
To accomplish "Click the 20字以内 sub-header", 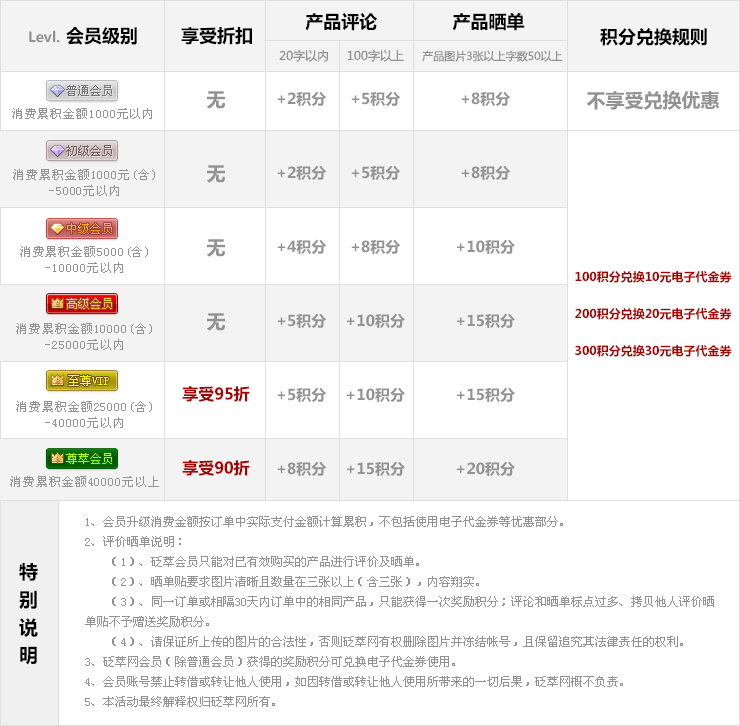I will 303,57.
